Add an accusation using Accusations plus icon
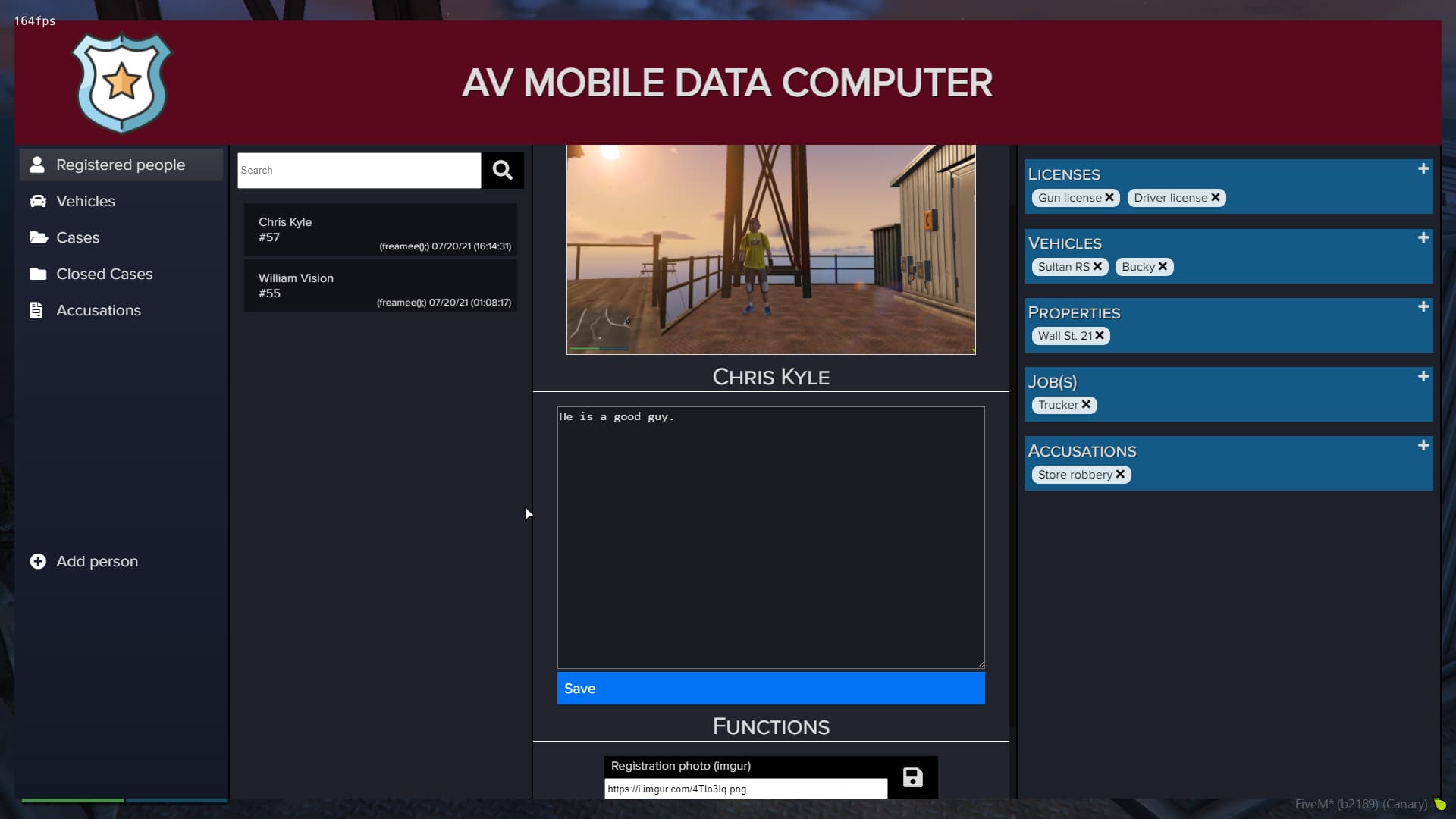This screenshot has width=1456, height=819. 1423,445
